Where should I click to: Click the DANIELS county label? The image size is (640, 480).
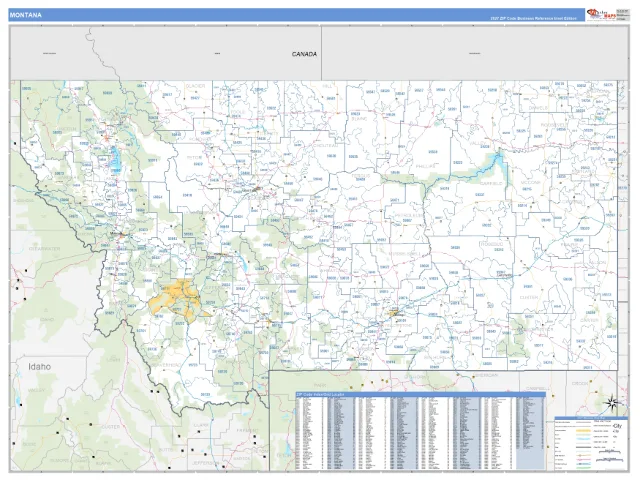(538, 108)
